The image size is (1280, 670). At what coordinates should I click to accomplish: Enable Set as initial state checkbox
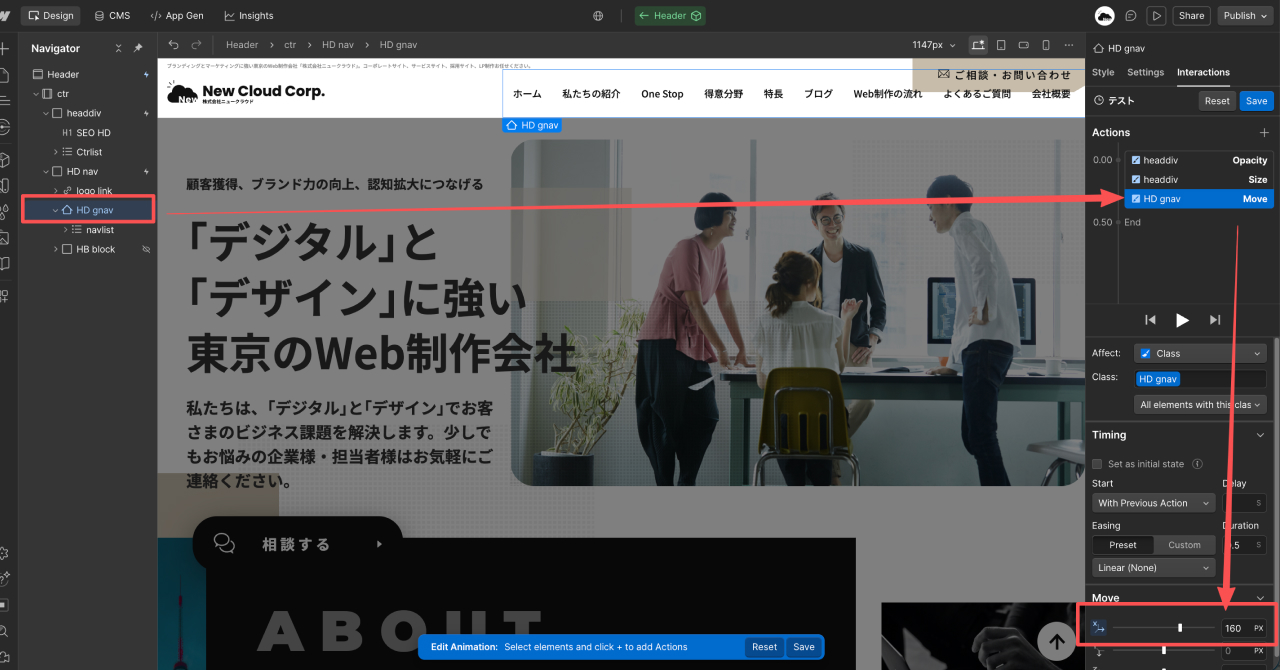click(1098, 464)
